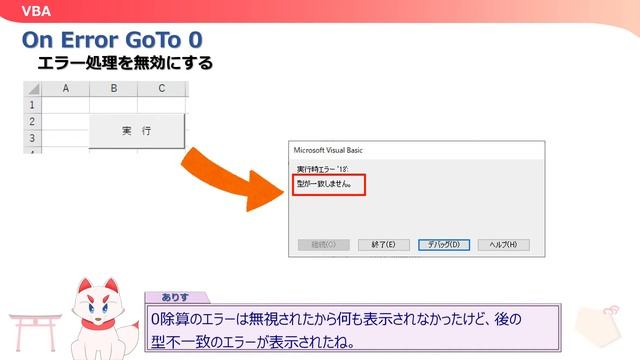Screen dimensions: 640x360
Task: Select cell A2
Action: pos(65,122)
